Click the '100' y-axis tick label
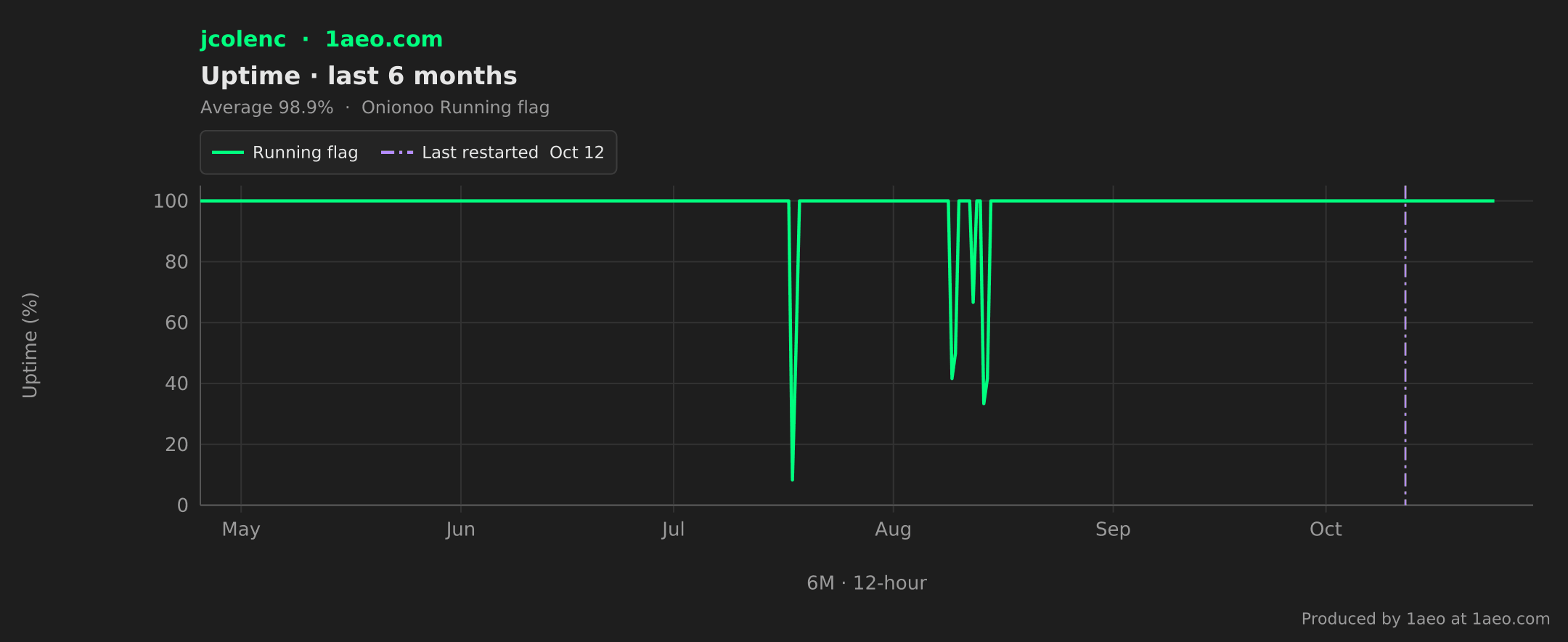The image size is (1568, 642). point(171,201)
